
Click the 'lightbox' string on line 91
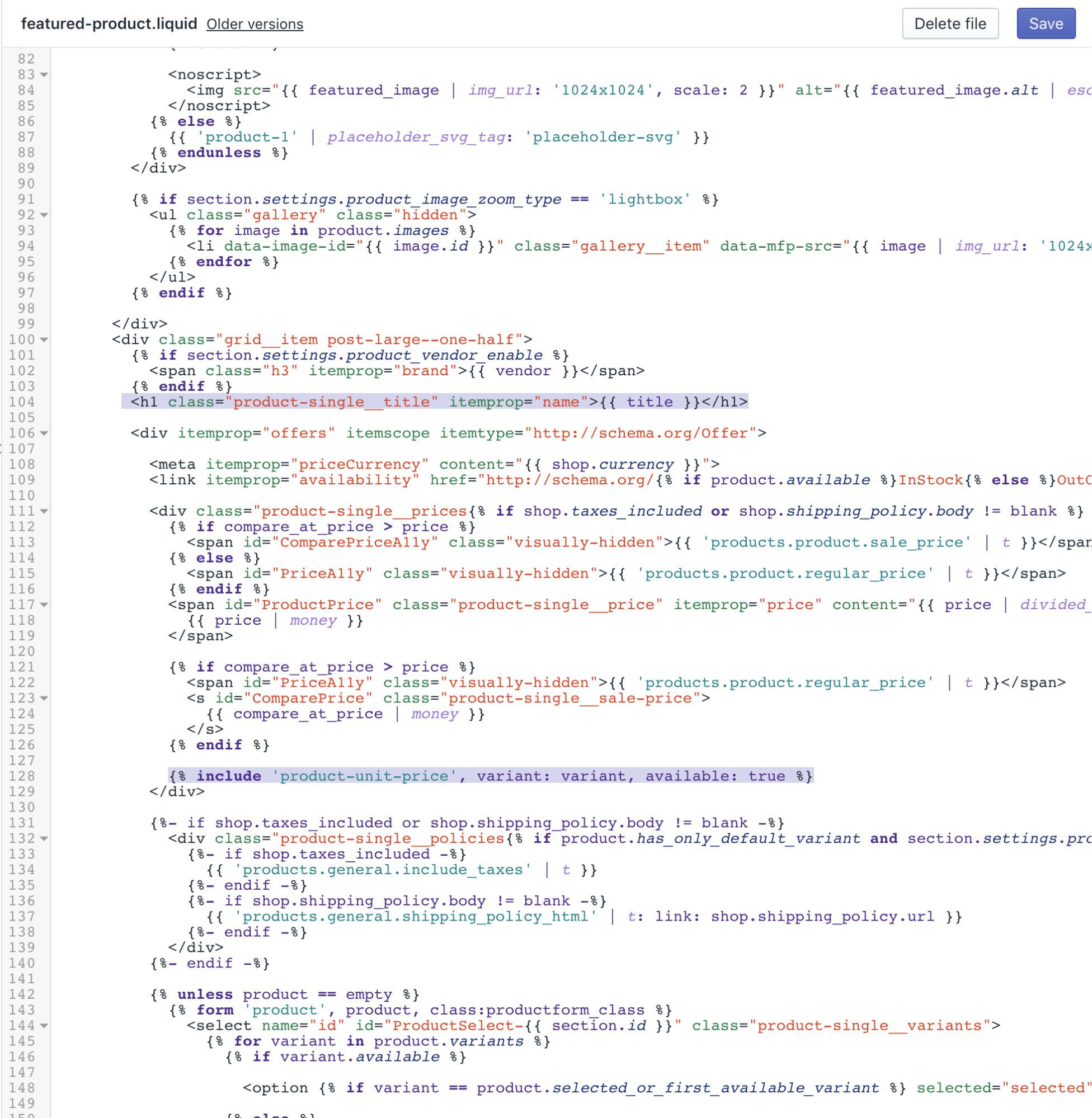pyautogui.click(x=644, y=199)
